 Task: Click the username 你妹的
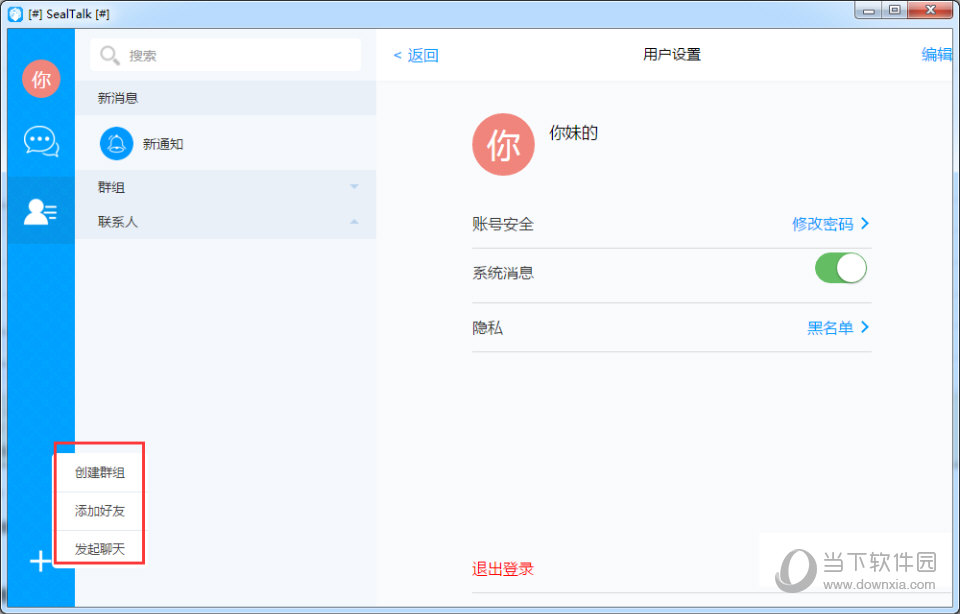tap(573, 133)
